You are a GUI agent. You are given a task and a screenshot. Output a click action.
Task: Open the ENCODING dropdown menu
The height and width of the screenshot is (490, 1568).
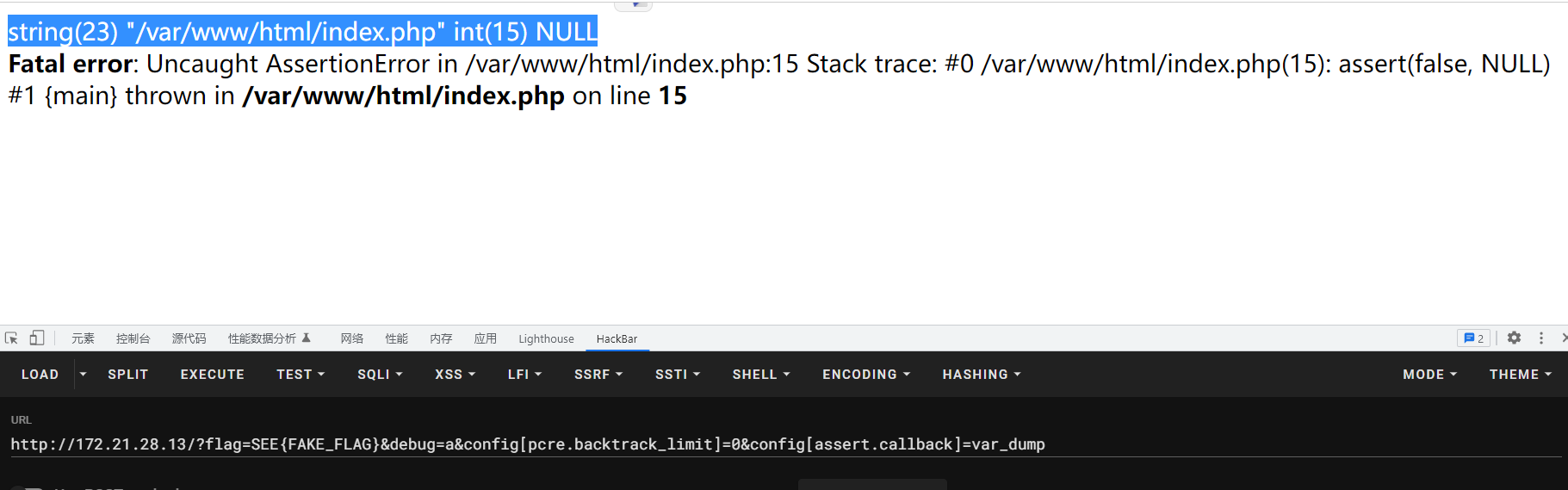(866, 375)
